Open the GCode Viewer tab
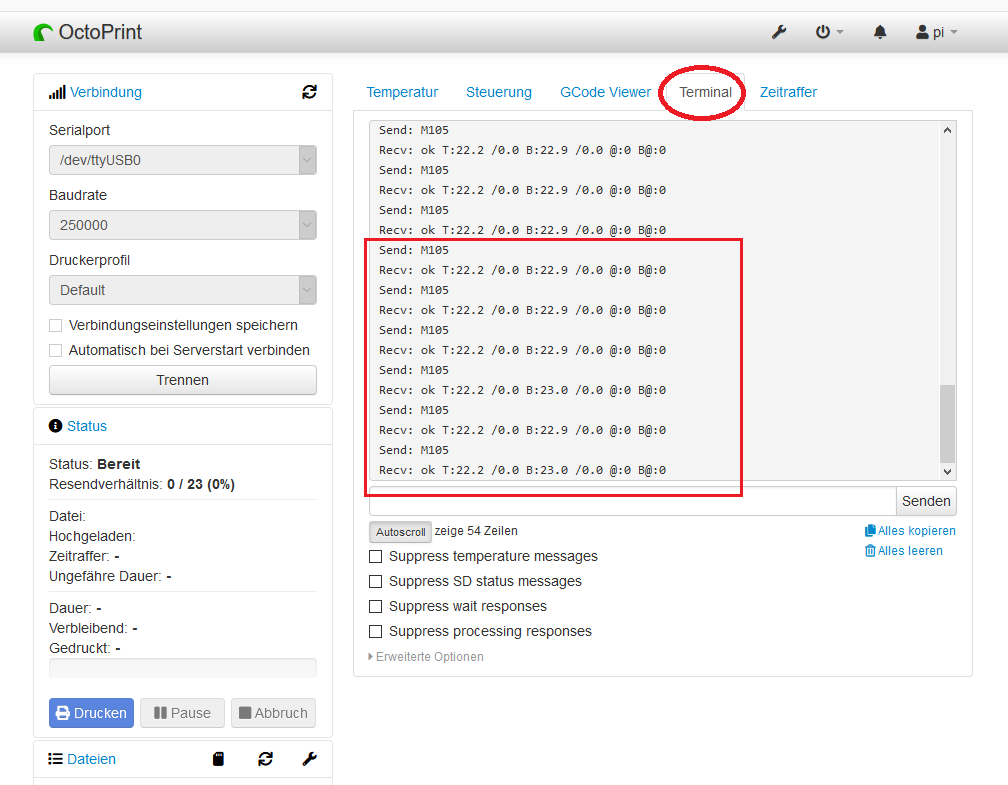 click(605, 92)
